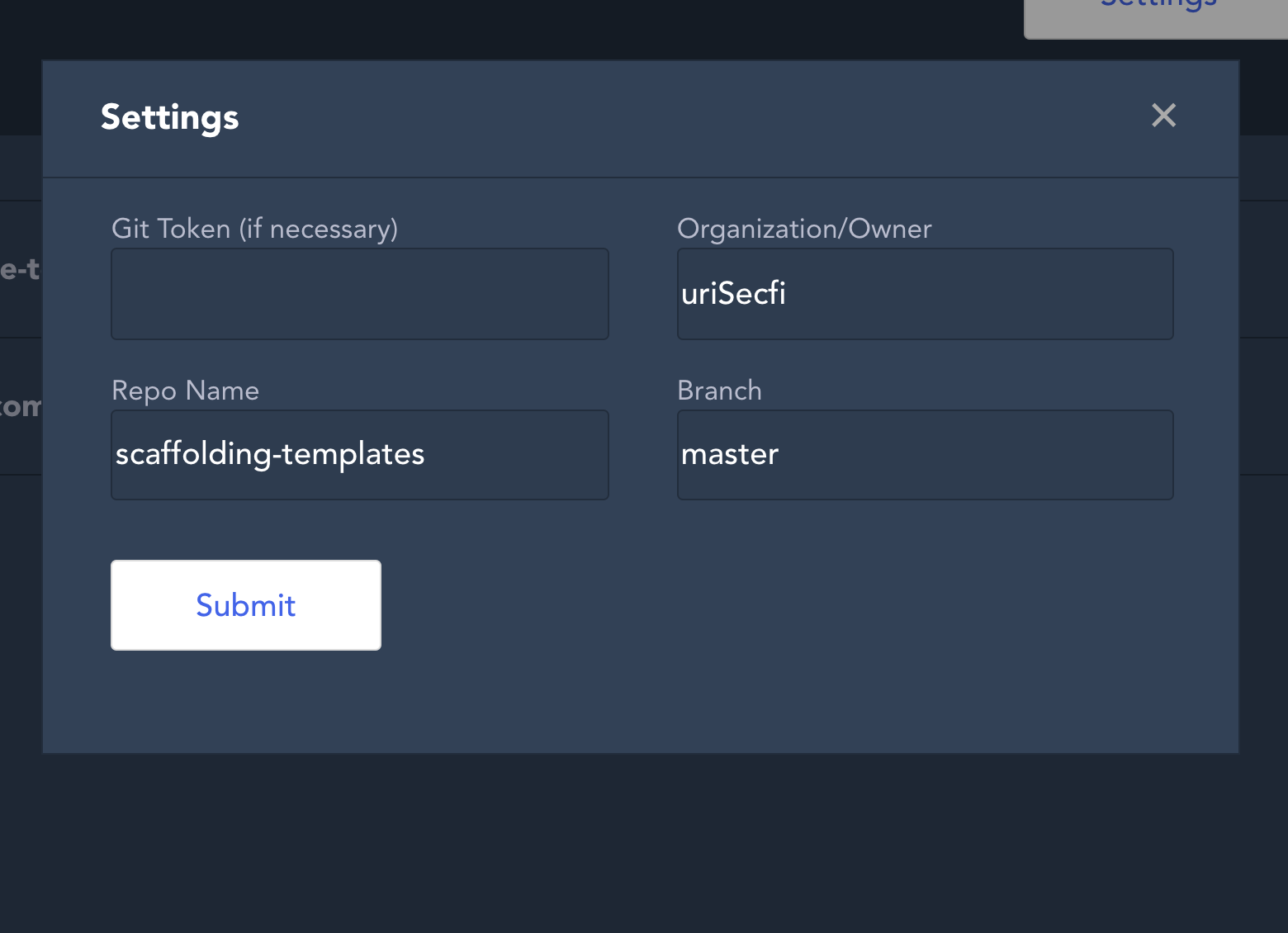Image resolution: width=1288 pixels, height=933 pixels.
Task: Submit the settings form
Action: point(246,605)
